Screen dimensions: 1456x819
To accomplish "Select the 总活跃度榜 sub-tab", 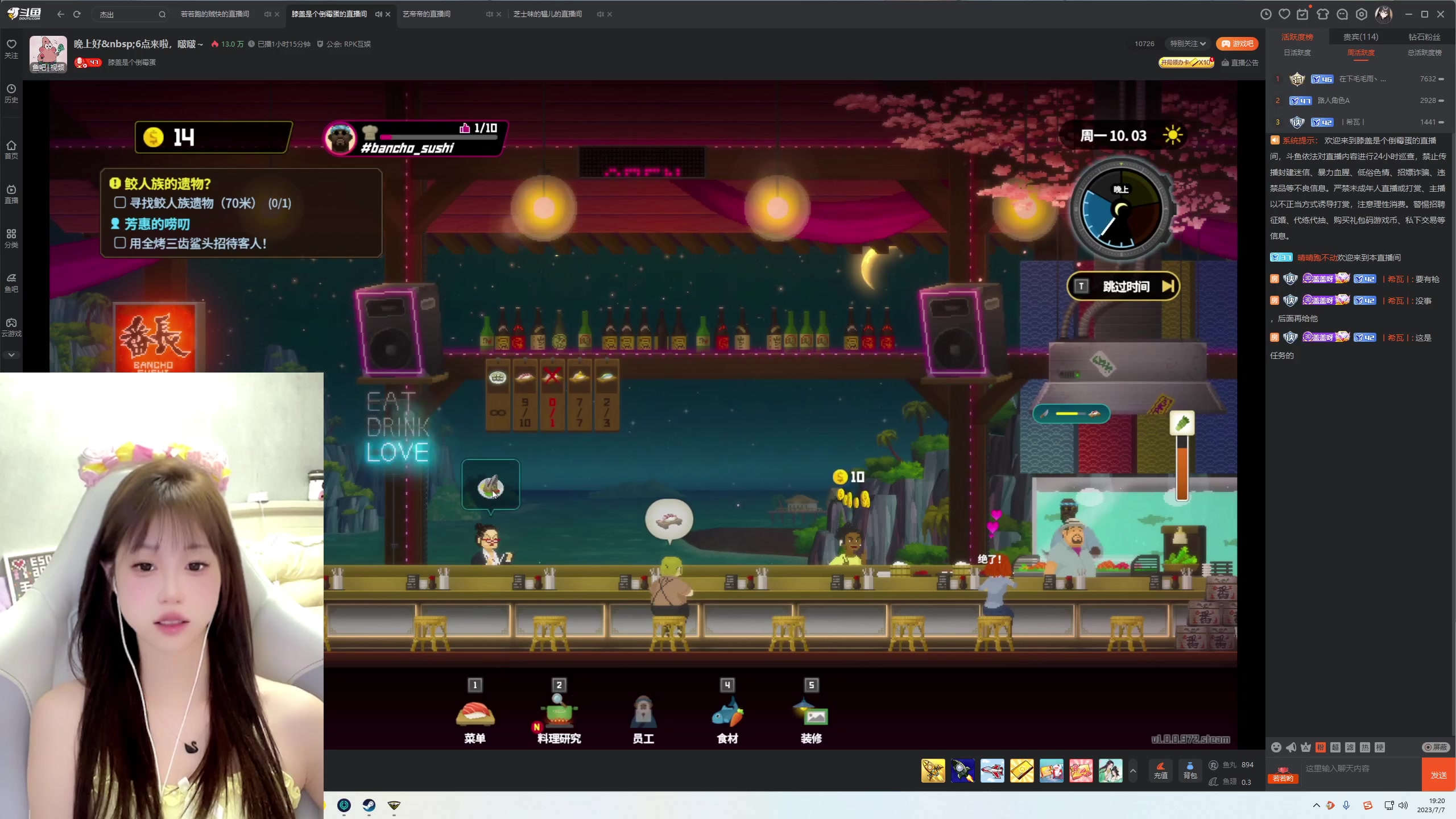I will tap(1424, 52).
